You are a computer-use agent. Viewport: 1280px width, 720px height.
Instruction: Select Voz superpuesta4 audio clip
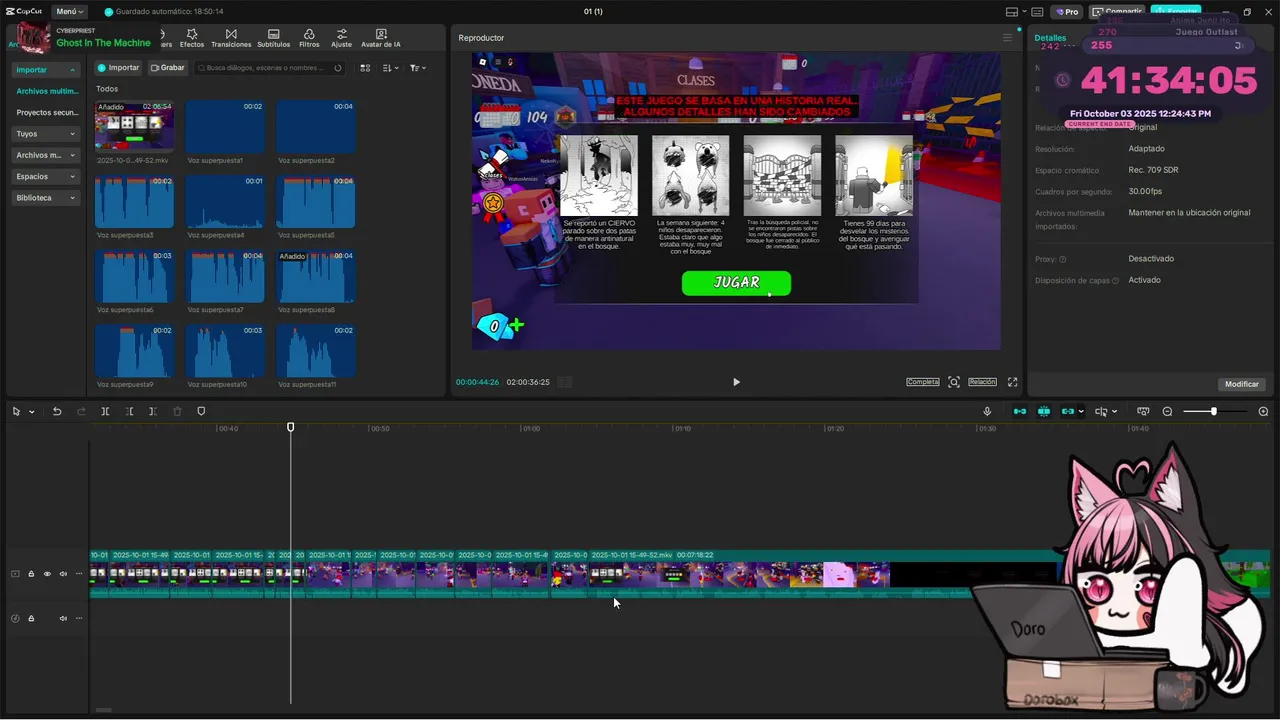pos(225,201)
